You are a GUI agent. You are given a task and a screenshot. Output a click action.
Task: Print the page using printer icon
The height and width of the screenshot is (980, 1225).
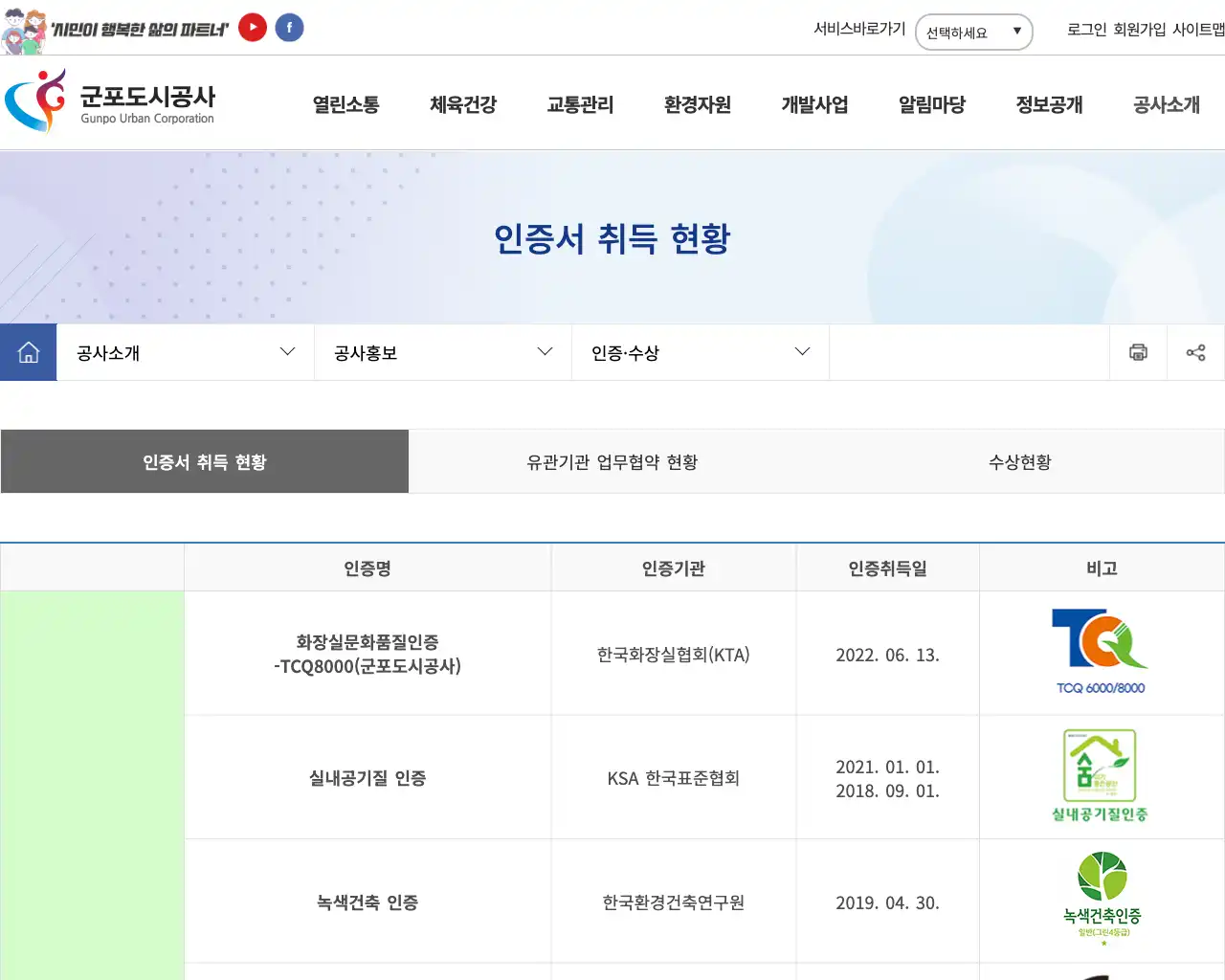pyautogui.click(x=1138, y=352)
